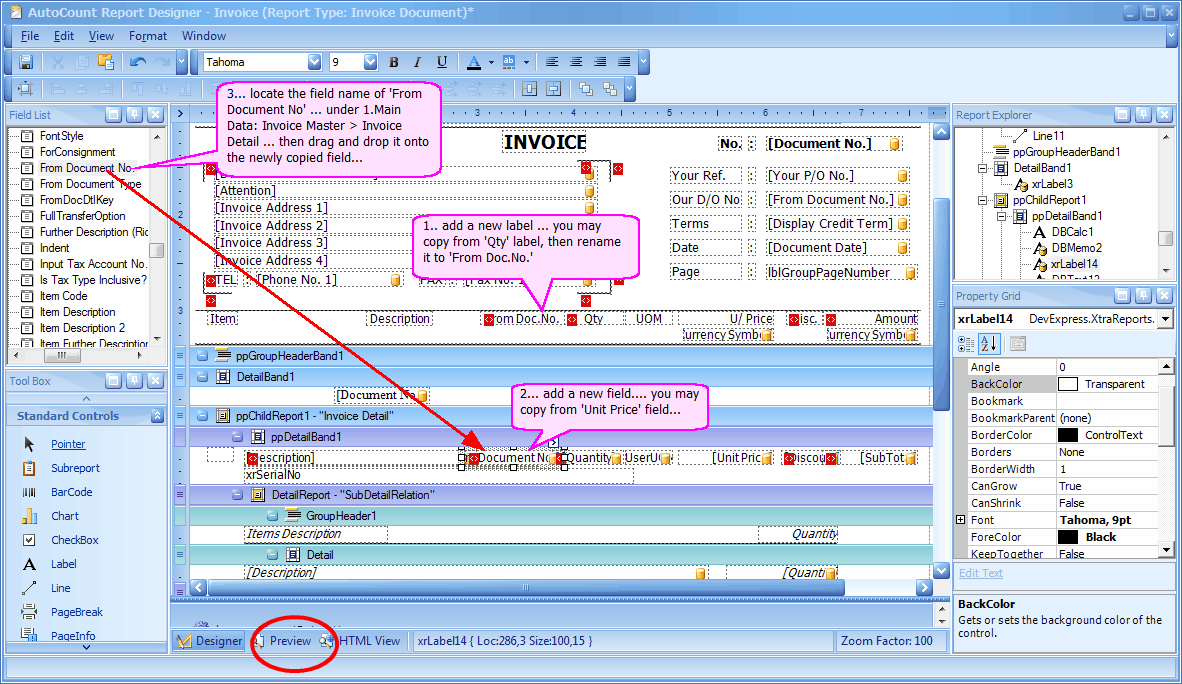The width and height of the screenshot is (1182, 684).
Task: Switch to the Designer tab
Action: click(x=209, y=641)
